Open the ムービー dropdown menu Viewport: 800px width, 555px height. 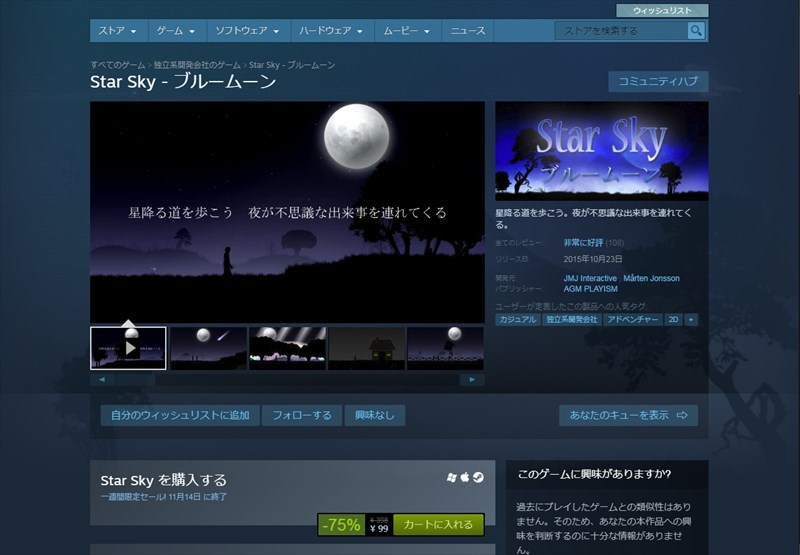[407, 31]
